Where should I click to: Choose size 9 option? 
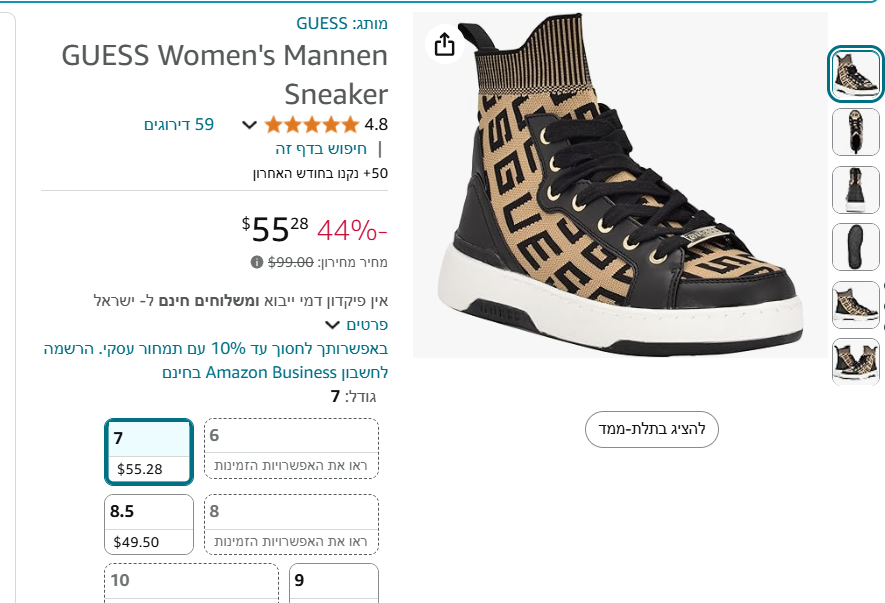click(x=333, y=582)
